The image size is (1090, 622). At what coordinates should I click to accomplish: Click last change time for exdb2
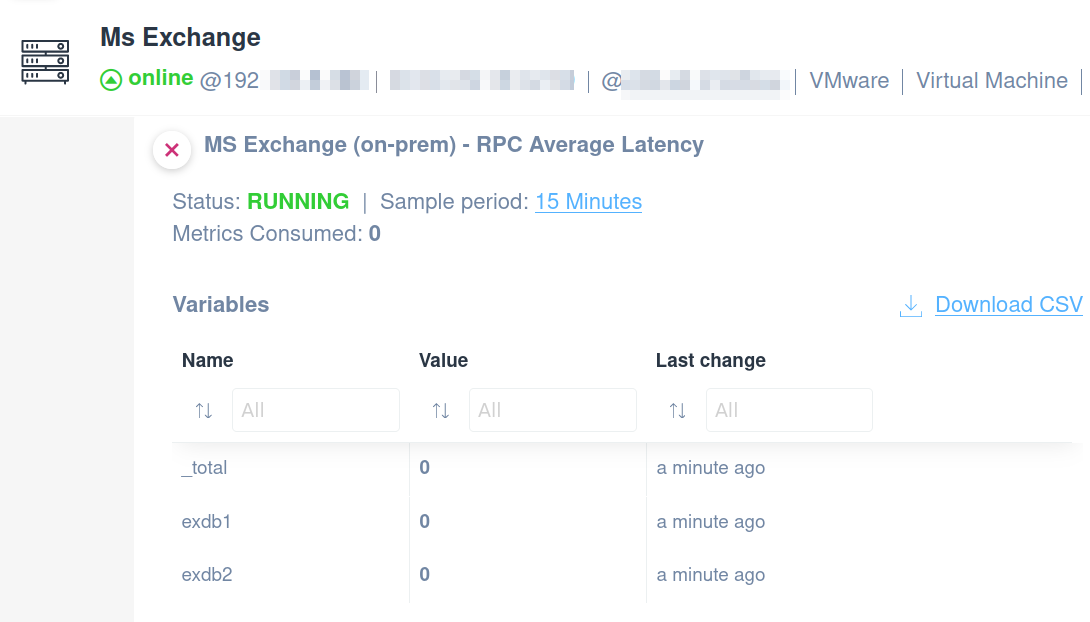pos(710,575)
